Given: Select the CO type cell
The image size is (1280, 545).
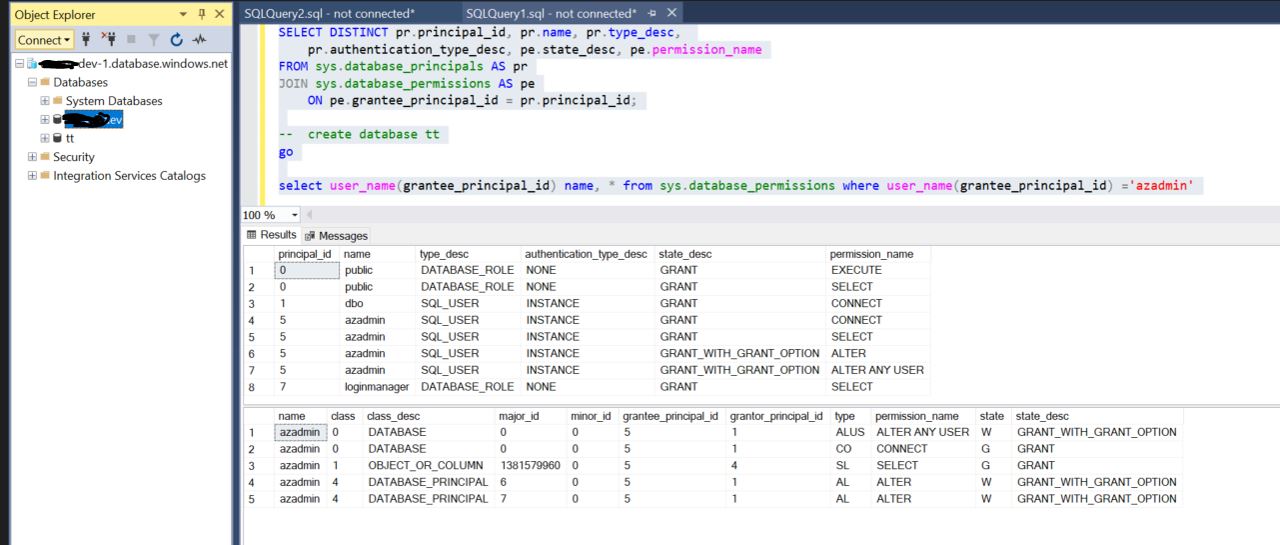Looking at the screenshot, I should [x=852, y=449].
